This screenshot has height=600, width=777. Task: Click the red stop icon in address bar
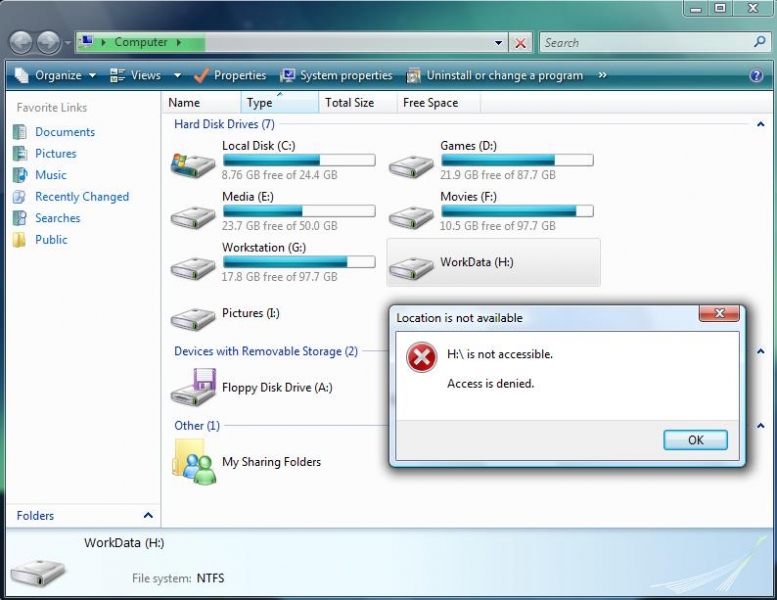pyautogui.click(x=521, y=43)
